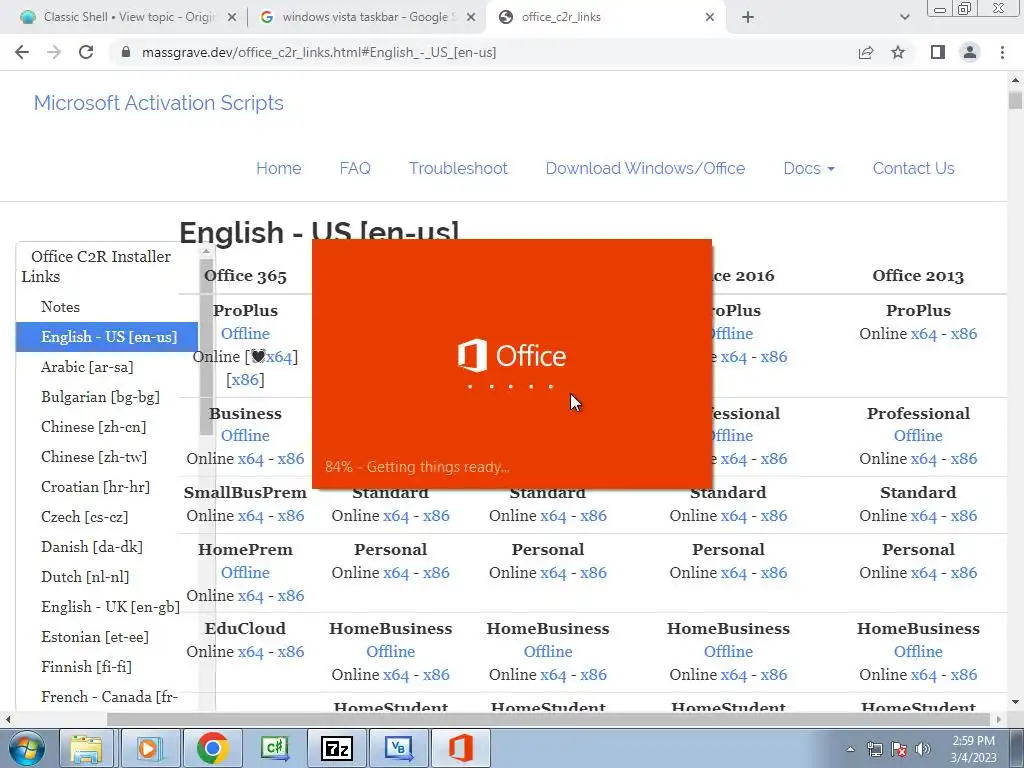Click the page vertical scrollbar thumb
This screenshot has height=768, width=1024.
click(x=1015, y=101)
